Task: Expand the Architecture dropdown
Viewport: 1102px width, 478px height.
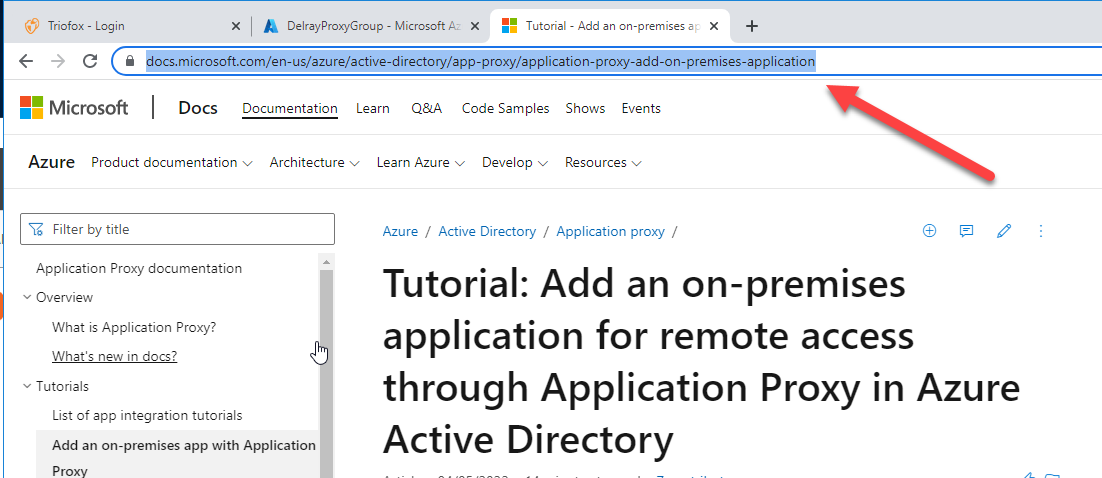Action: coord(314,162)
